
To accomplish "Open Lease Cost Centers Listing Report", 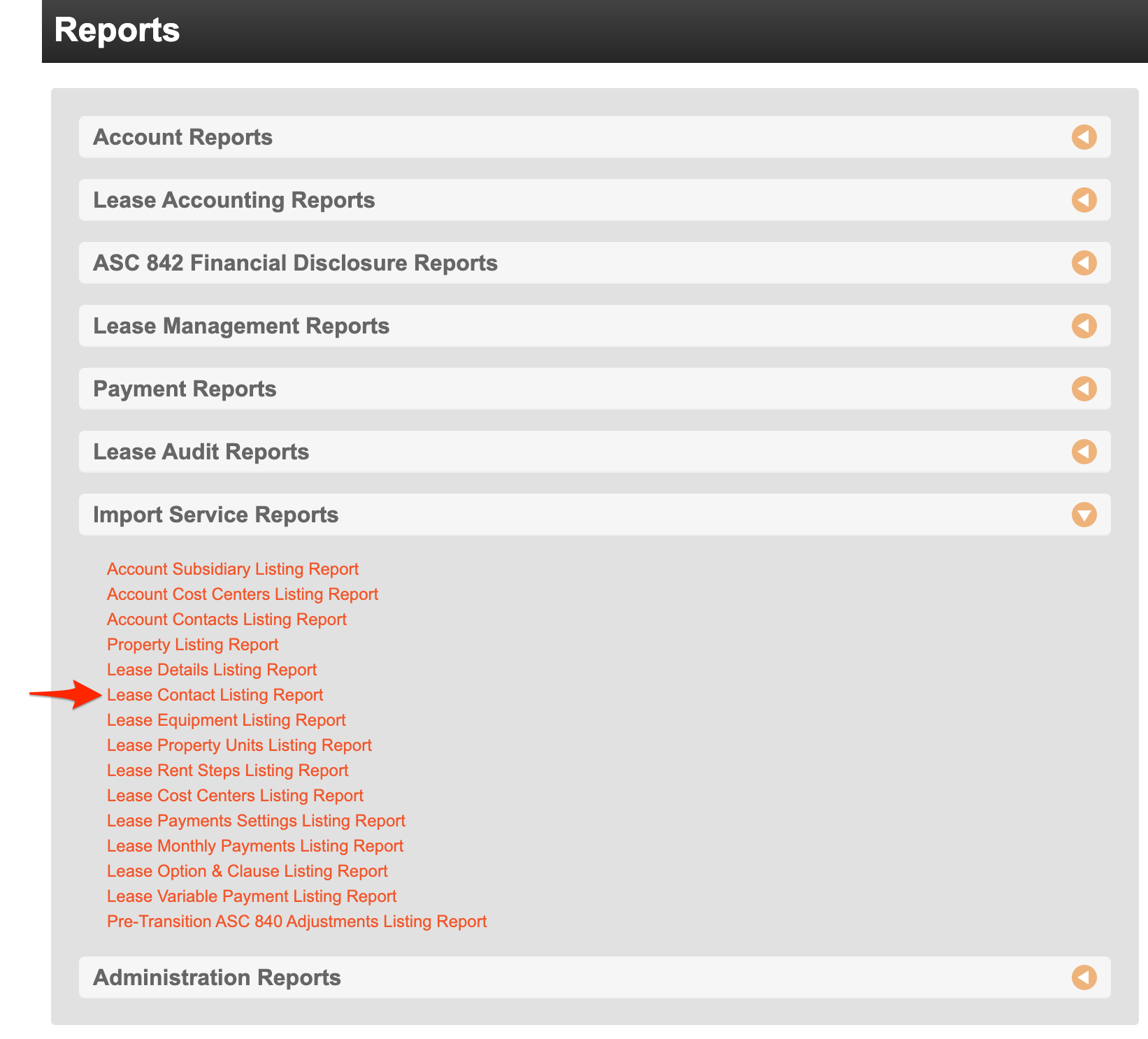I will click(x=235, y=796).
